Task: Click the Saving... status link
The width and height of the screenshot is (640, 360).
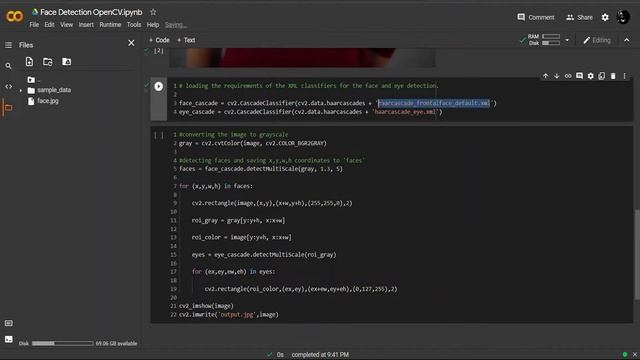Action: click(176, 25)
